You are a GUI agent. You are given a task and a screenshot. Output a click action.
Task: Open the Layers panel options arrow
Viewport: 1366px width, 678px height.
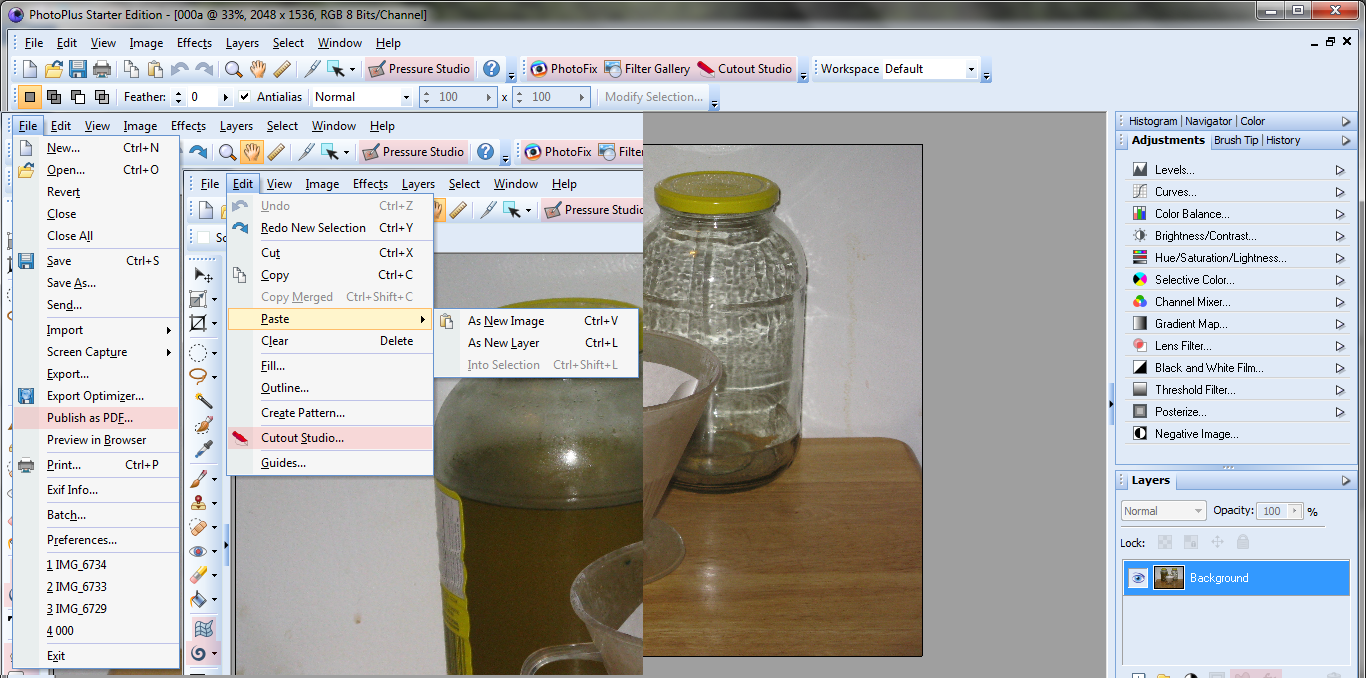click(1346, 481)
